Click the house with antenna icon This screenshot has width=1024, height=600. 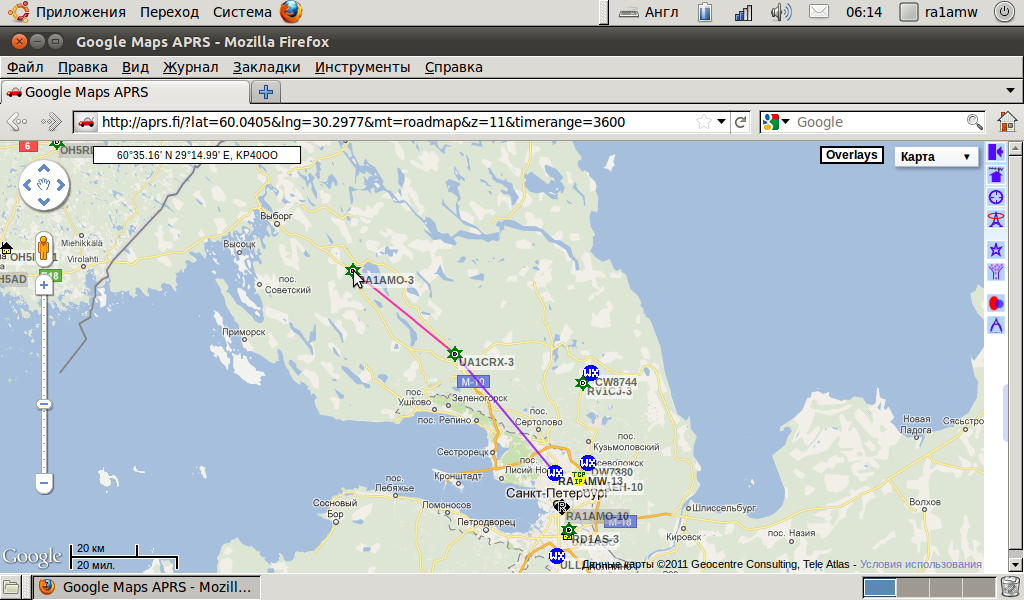click(996, 174)
